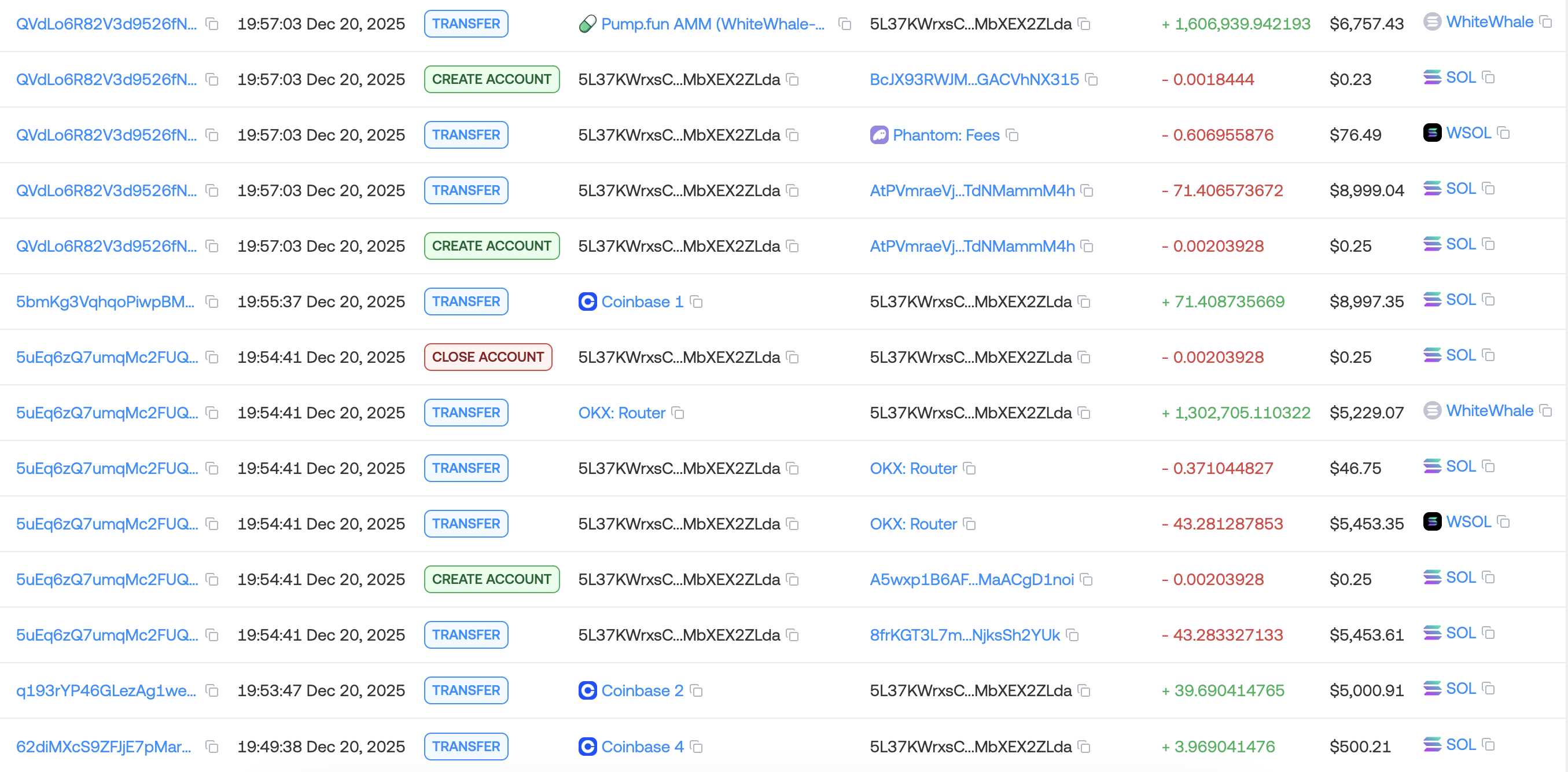Open the AtPVmraeVj address in the 71.406573672 row
This screenshot has width=1568, height=772.
tap(972, 190)
